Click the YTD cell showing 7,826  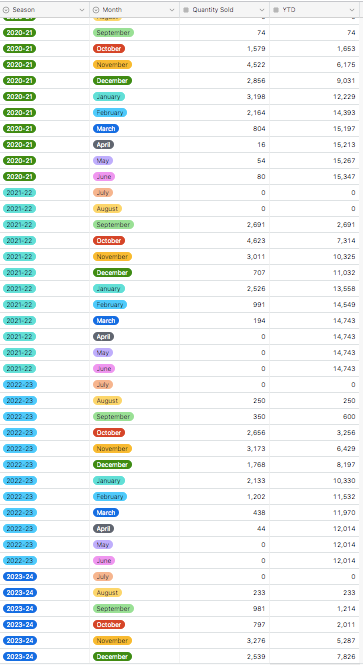[314, 657]
